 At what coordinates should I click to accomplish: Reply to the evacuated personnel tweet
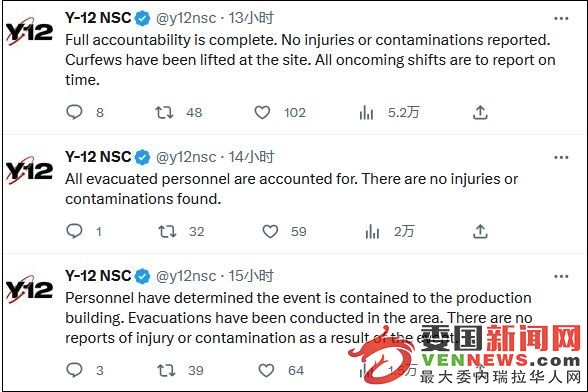click(74, 231)
